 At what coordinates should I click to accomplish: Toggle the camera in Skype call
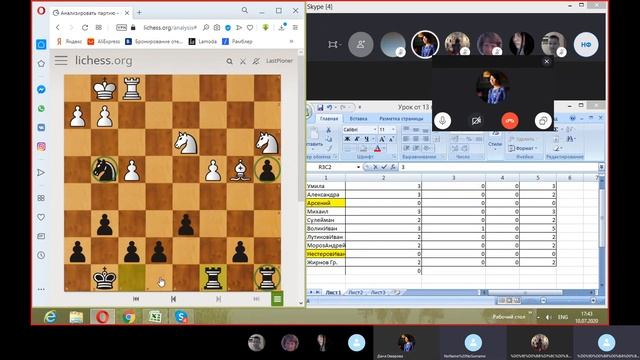coord(476,121)
